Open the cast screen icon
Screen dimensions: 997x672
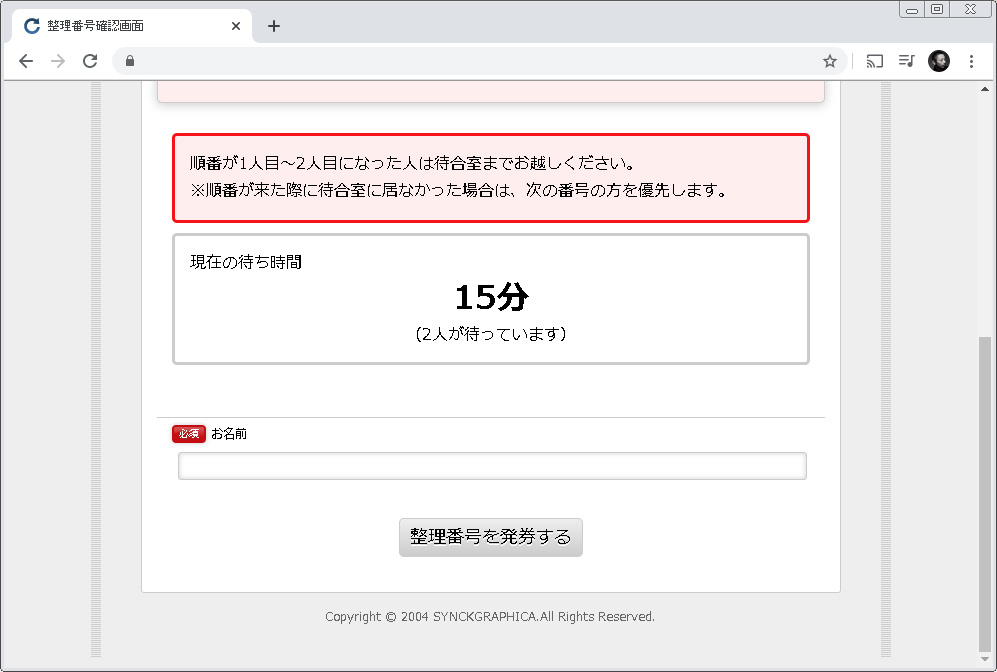click(875, 61)
